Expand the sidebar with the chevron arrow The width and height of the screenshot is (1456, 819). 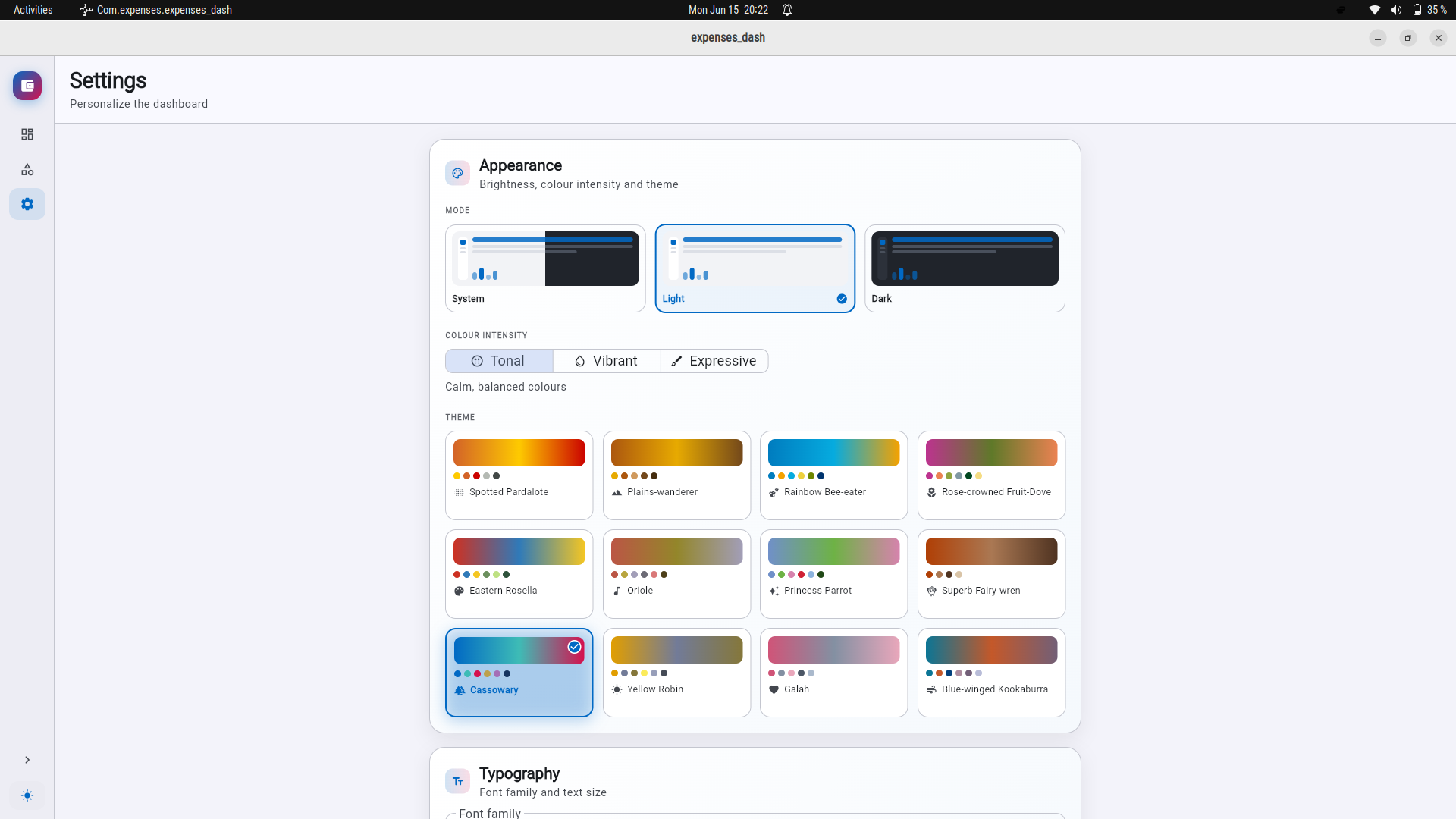pos(27,760)
